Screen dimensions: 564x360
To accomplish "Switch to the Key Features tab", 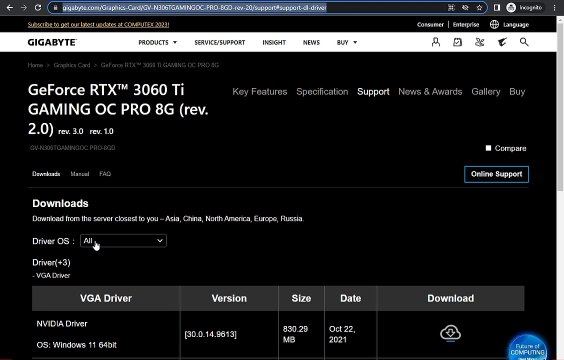I will pos(260,92).
